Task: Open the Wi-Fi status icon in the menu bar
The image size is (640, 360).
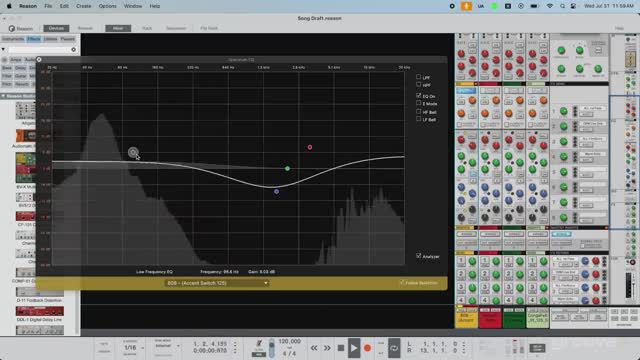Action: pyautogui.click(x=550, y=6)
